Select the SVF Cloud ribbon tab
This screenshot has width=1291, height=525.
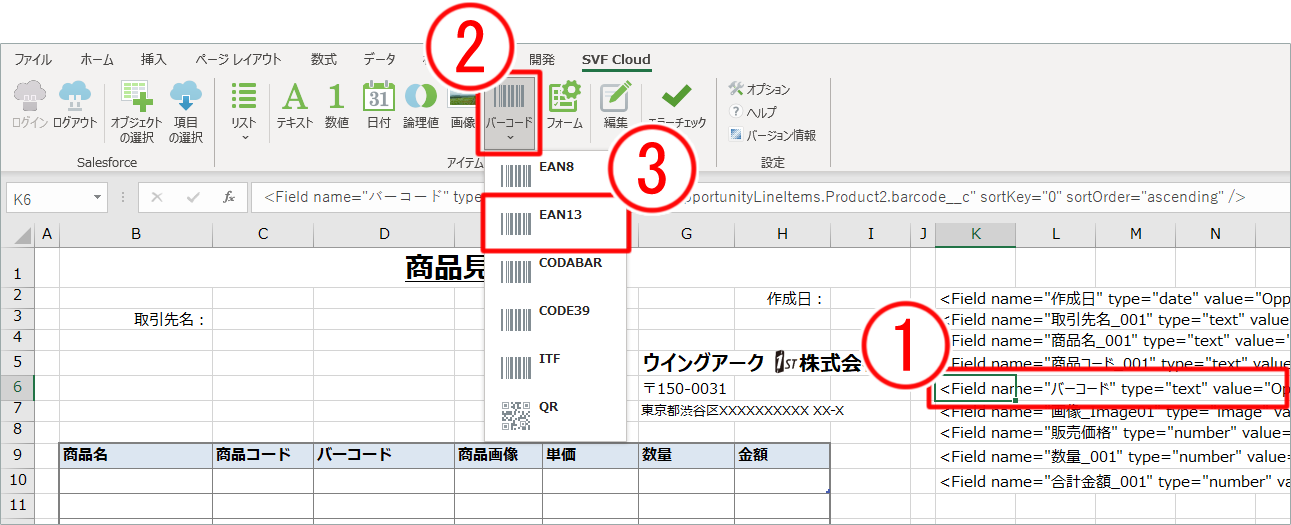pos(617,59)
